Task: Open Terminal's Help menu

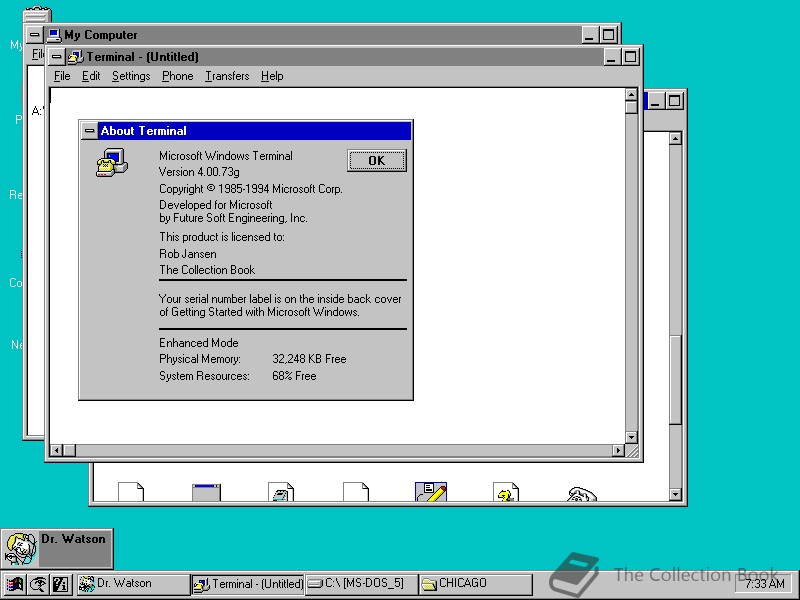Action: [272, 76]
